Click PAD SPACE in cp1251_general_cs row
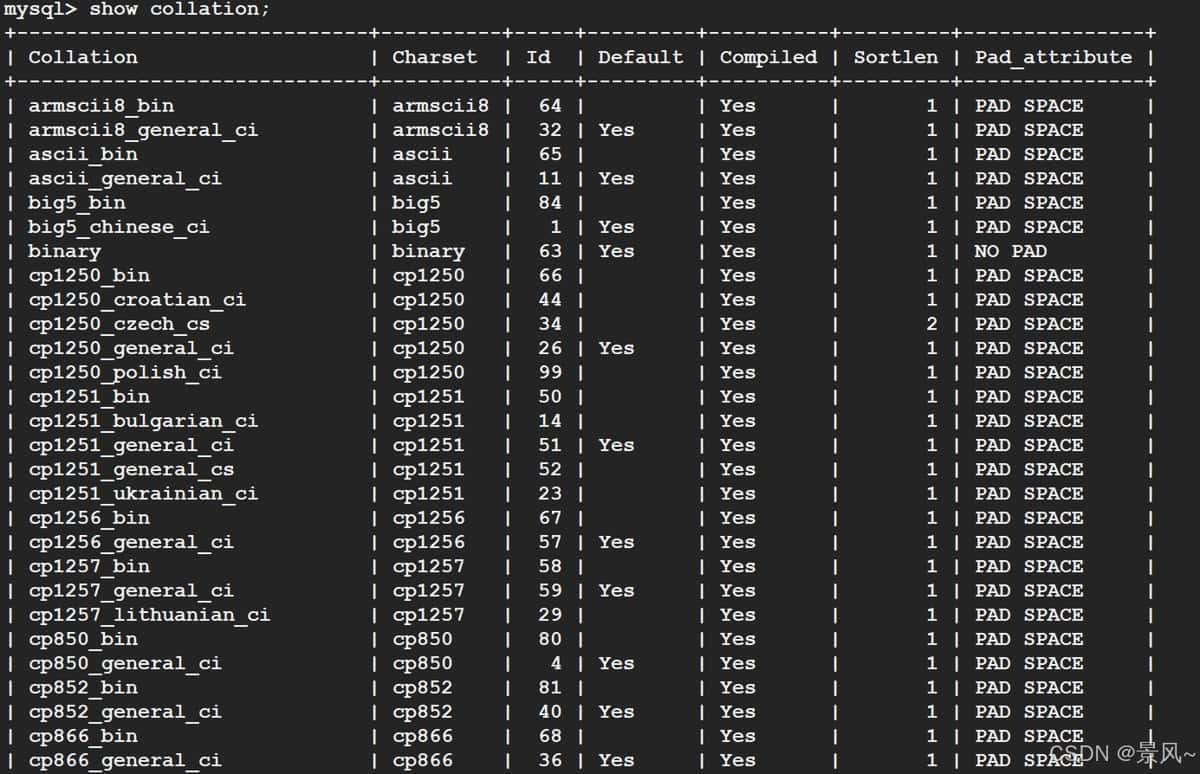The width and height of the screenshot is (1200, 774). pyautogui.click(x=1029, y=469)
